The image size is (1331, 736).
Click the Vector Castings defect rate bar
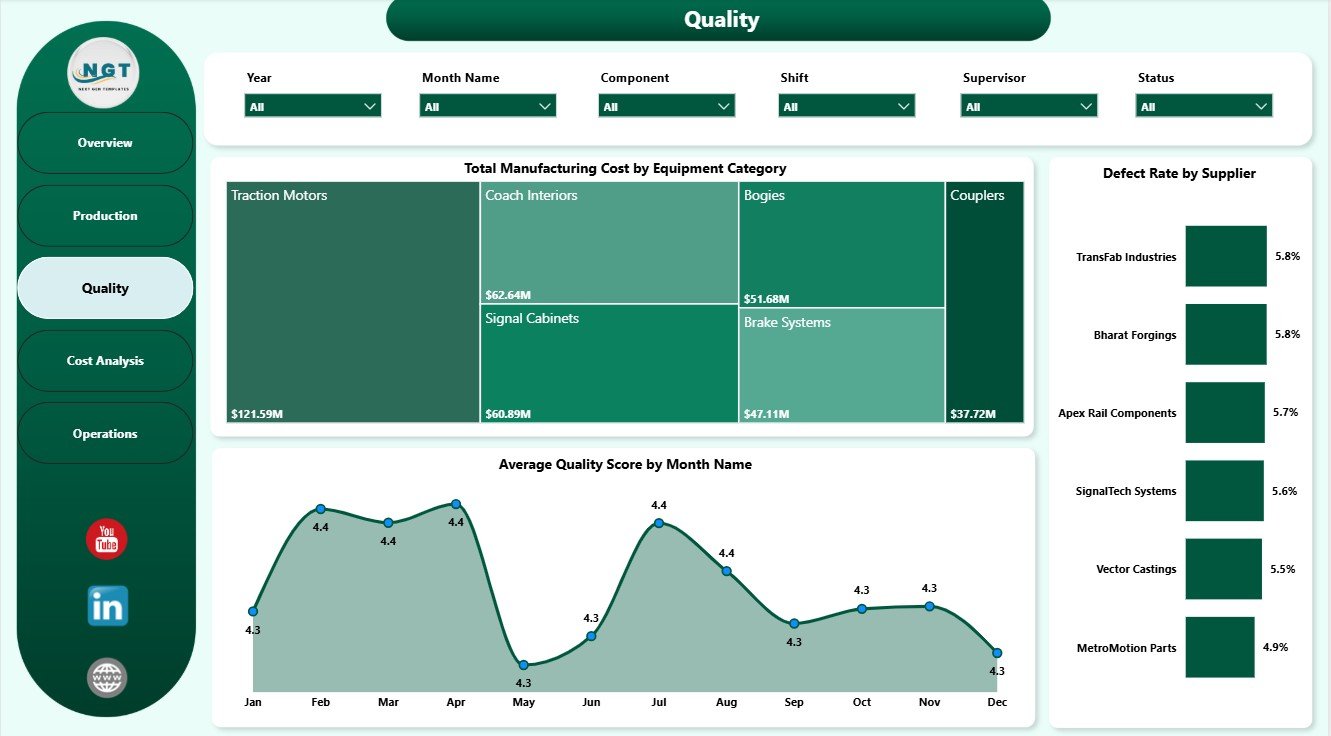pyautogui.click(x=1224, y=568)
